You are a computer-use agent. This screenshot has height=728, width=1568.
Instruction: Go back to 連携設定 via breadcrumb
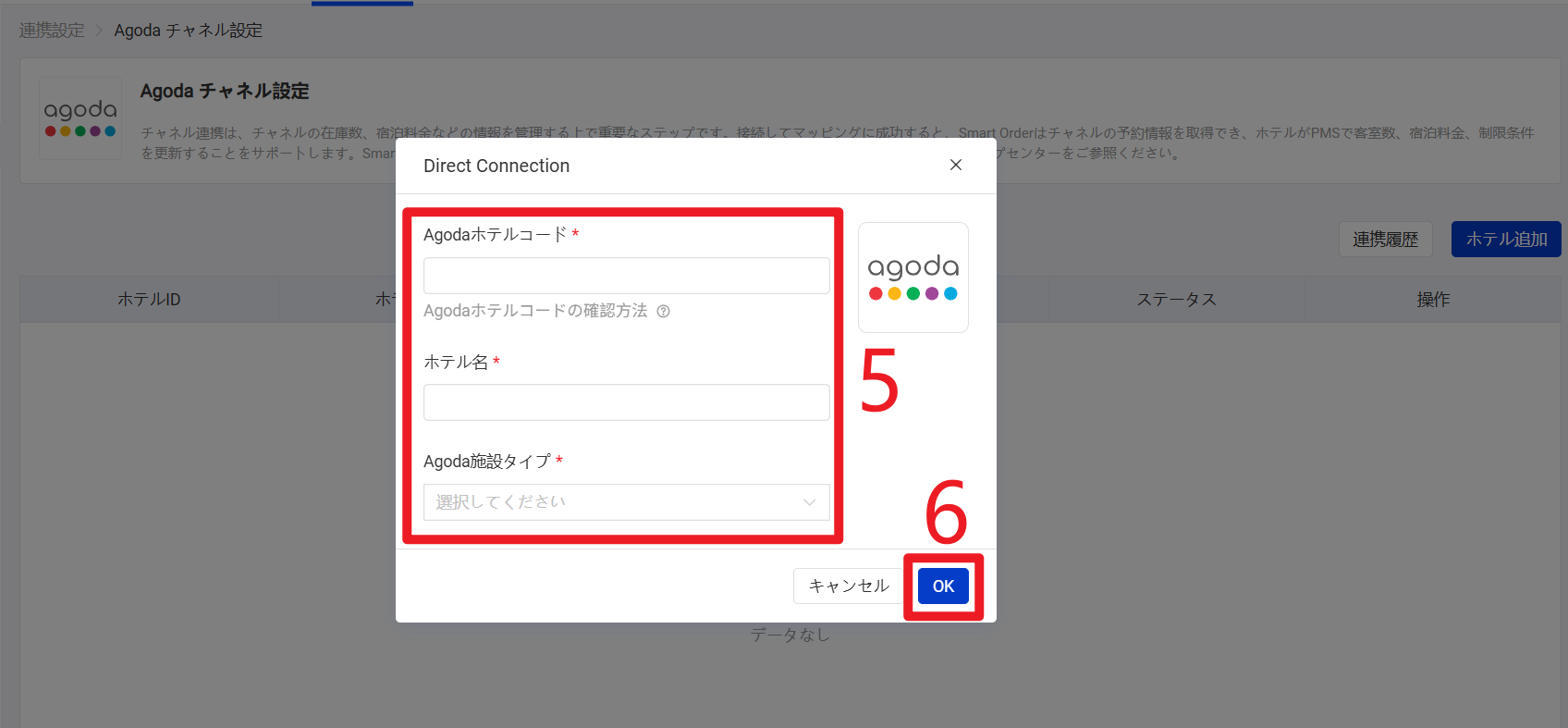52,31
